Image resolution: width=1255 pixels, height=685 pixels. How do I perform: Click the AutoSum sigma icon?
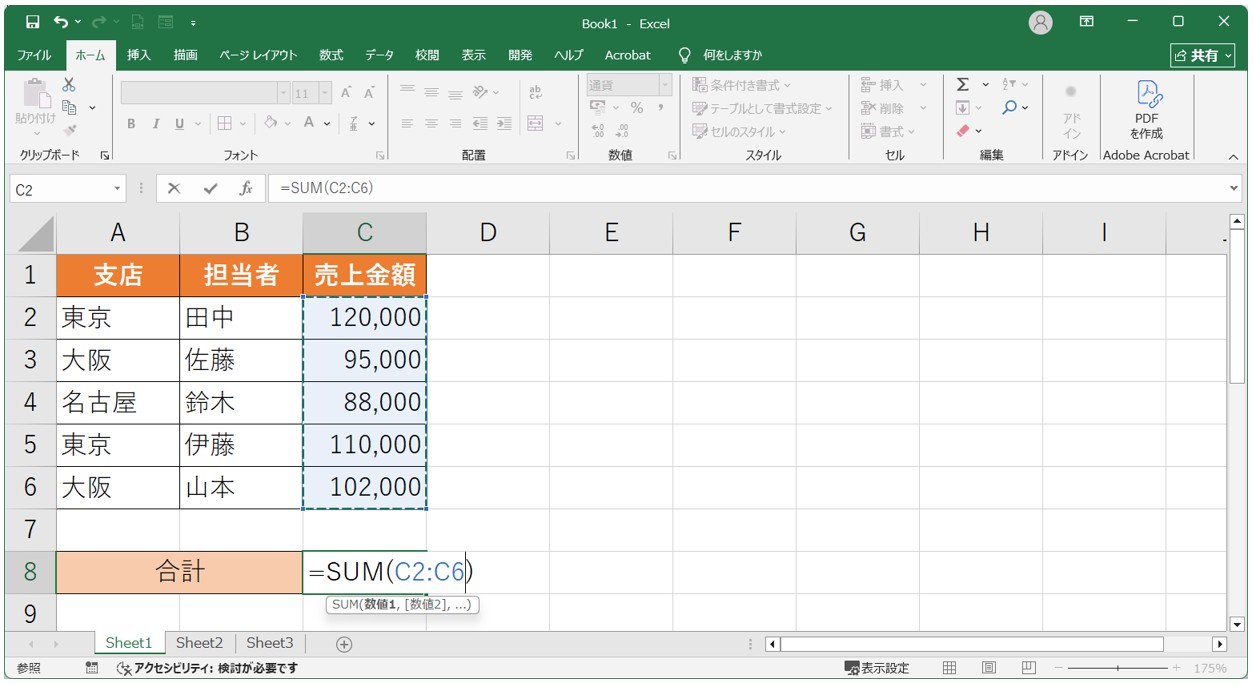pyautogui.click(x=962, y=85)
